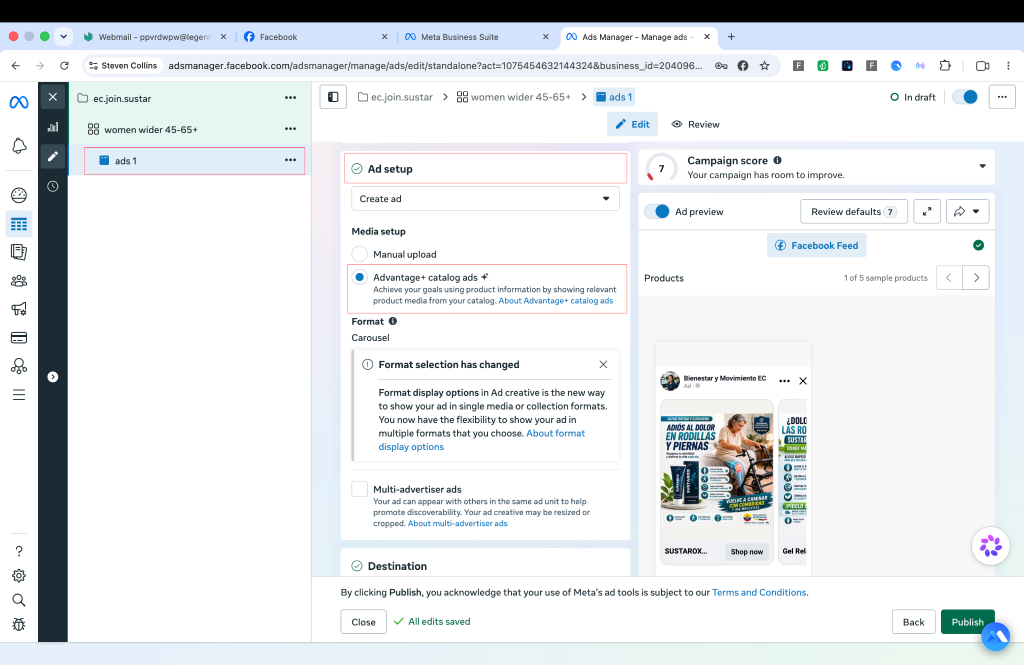The image size is (1024, 665).
Task: Open performance chart icon in dark strip
Action: tap(53, 127)
